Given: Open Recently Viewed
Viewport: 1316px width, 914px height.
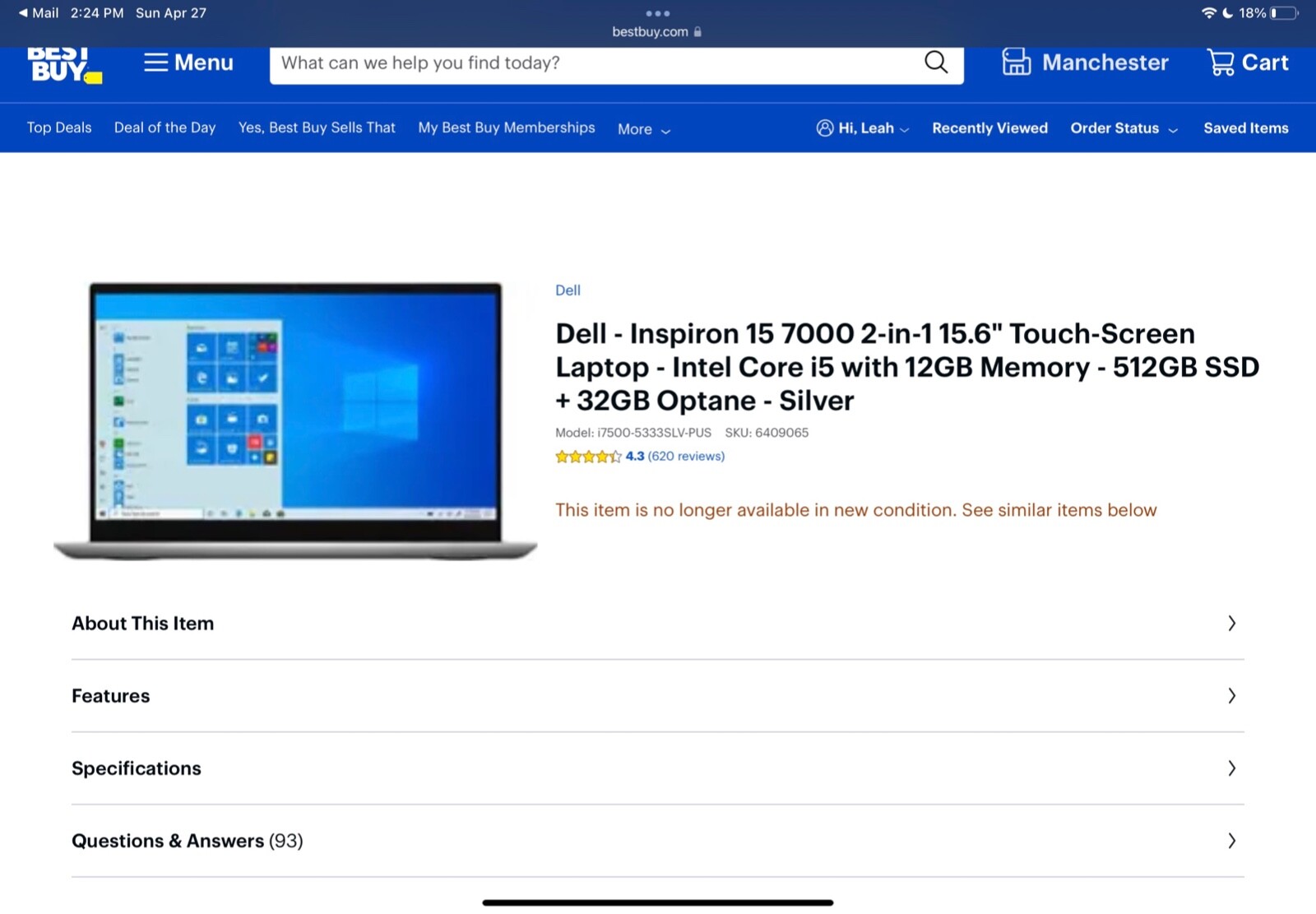Looking at the screenshot, I should pos(989,128).
